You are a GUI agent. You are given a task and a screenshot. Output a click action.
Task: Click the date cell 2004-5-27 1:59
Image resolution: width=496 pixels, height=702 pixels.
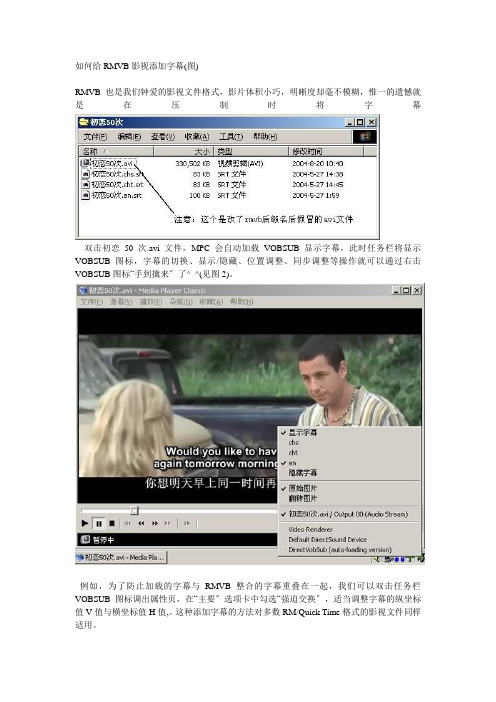coord(316,195)
